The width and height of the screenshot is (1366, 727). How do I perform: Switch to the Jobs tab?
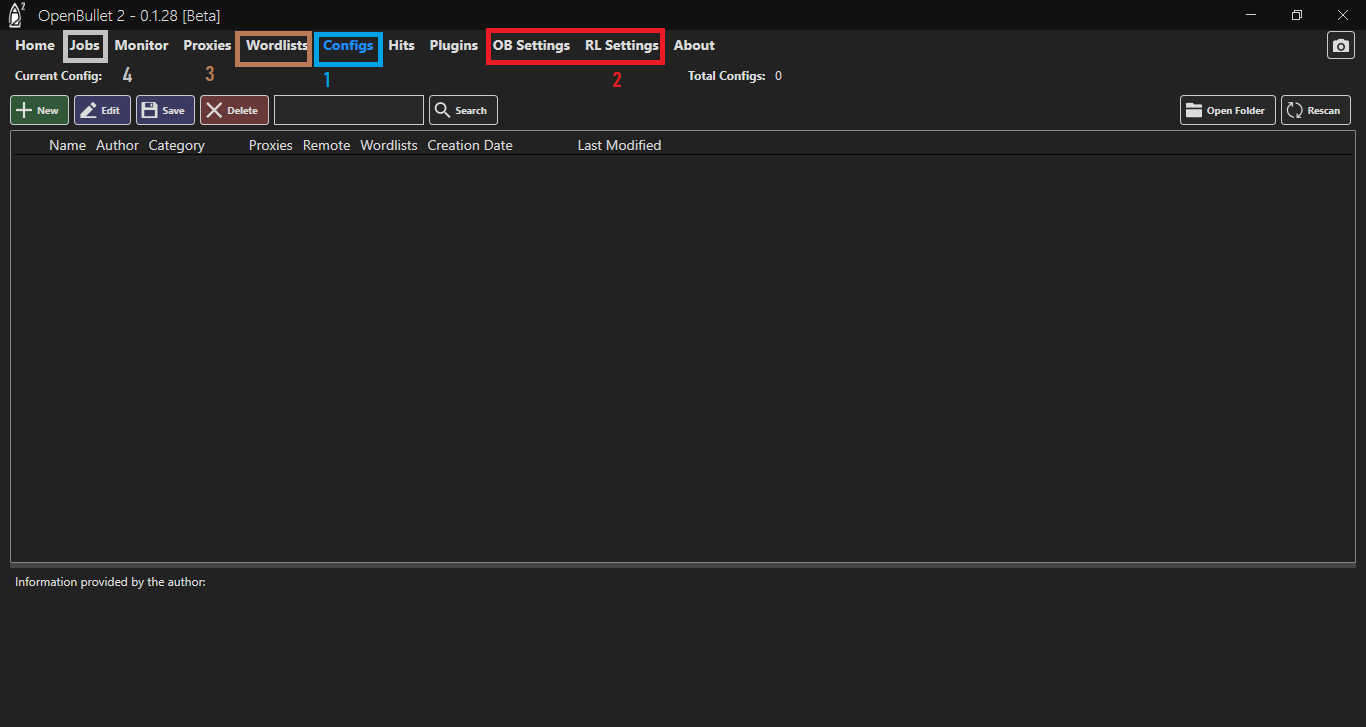pyautogui.click(x=85, y=45)
